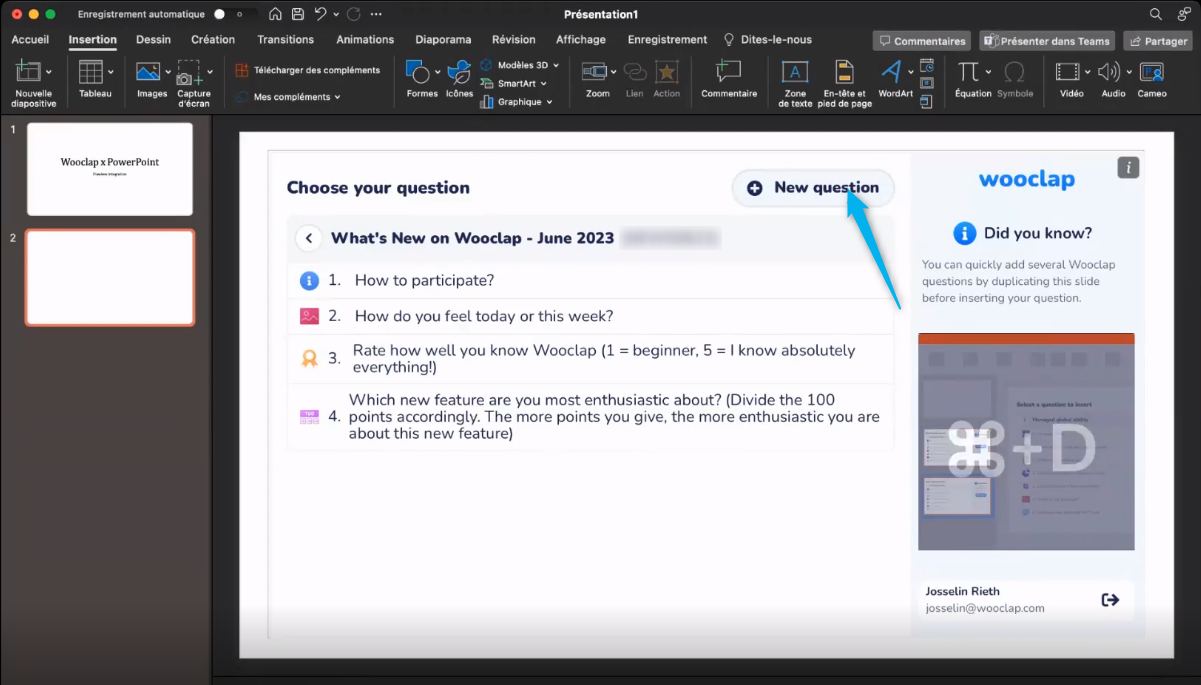Expand the undo history dropdown arrow

point(335,14)
